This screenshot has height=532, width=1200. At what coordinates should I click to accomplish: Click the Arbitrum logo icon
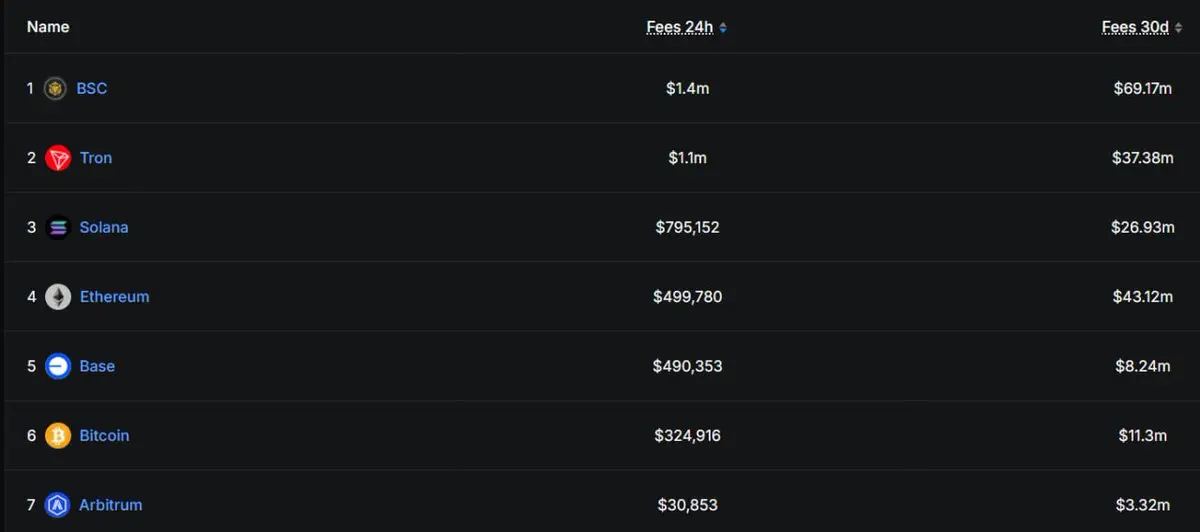[58, 505]
